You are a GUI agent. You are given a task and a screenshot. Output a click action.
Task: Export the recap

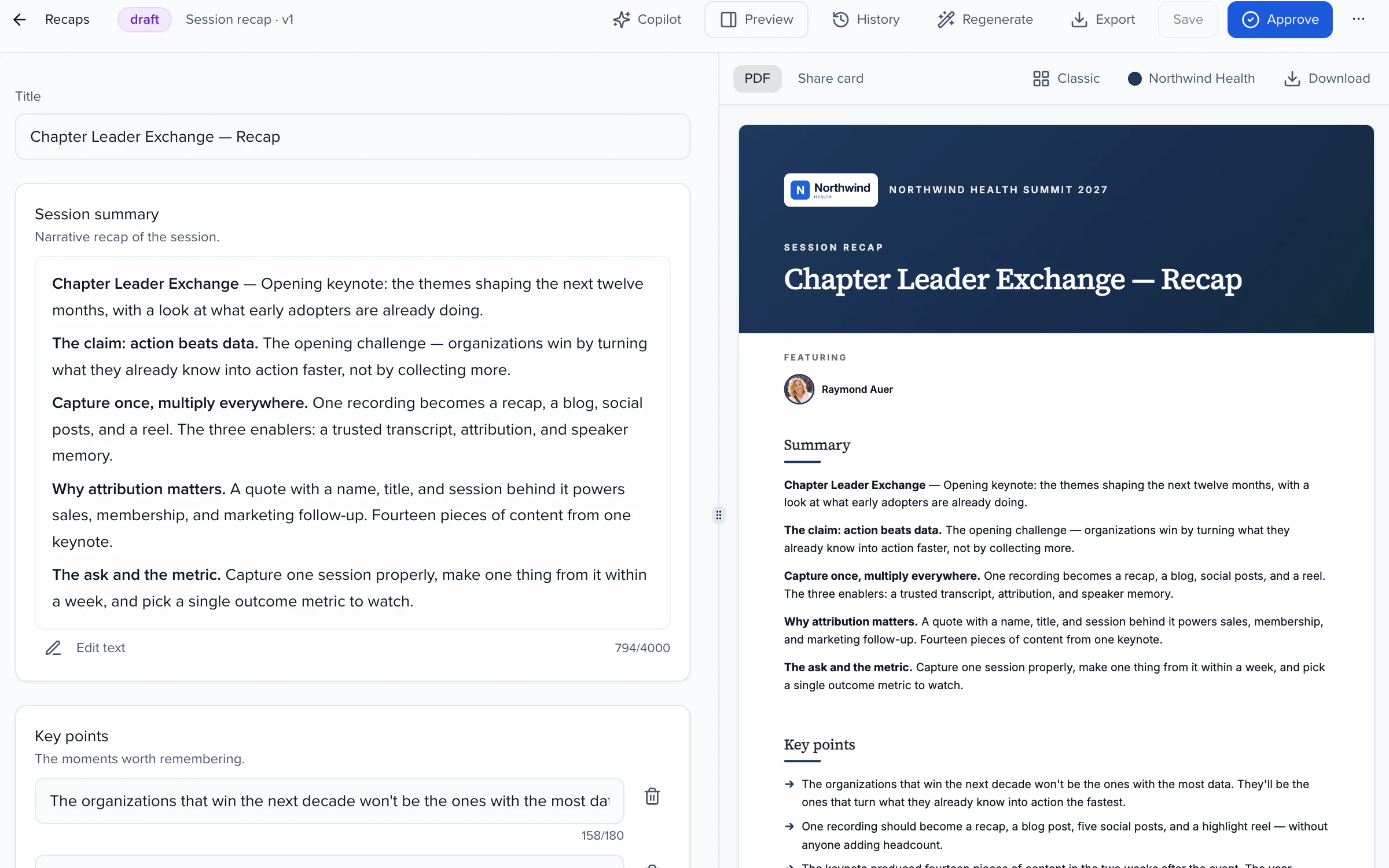point(1103,20)
